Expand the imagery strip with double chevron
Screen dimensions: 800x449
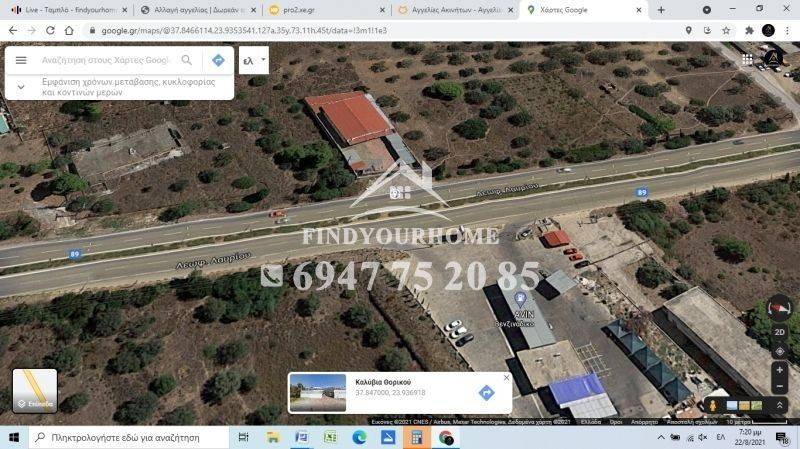[779, 405]
